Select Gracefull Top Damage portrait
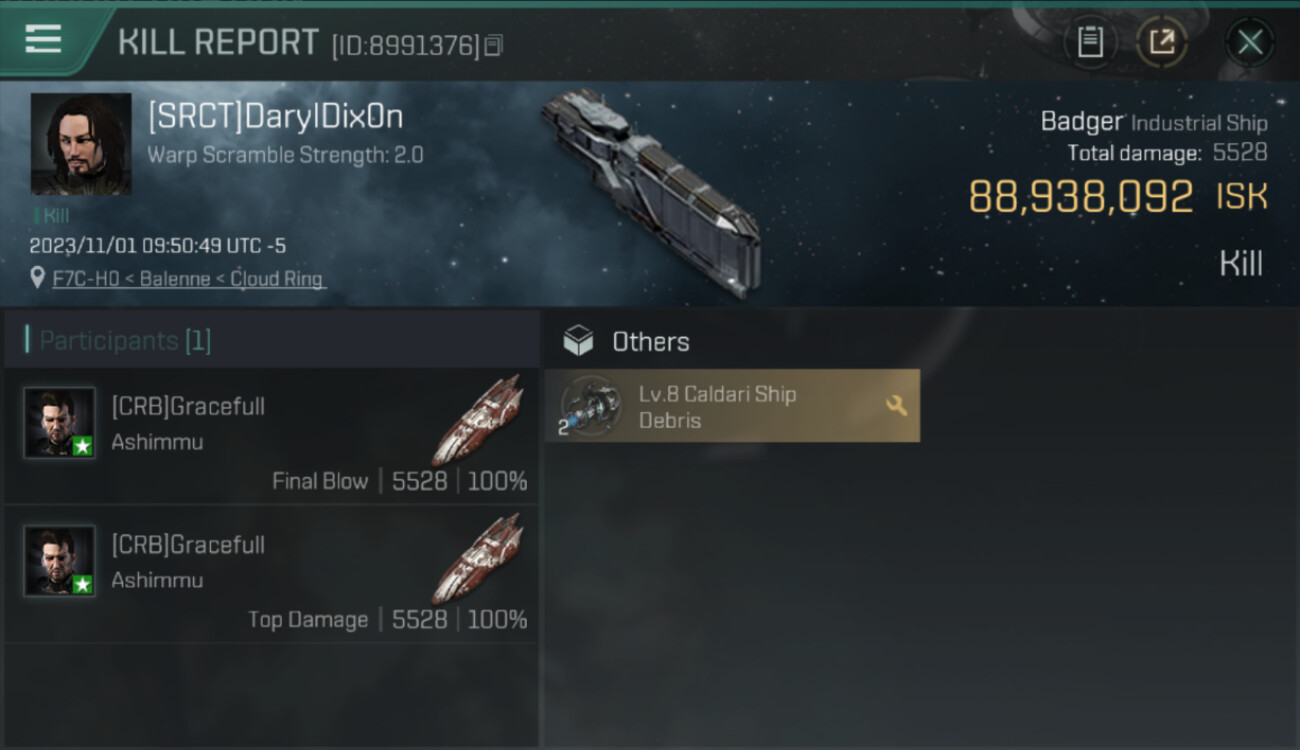The height and width of the screenshot is (750, 1300). 60,561
